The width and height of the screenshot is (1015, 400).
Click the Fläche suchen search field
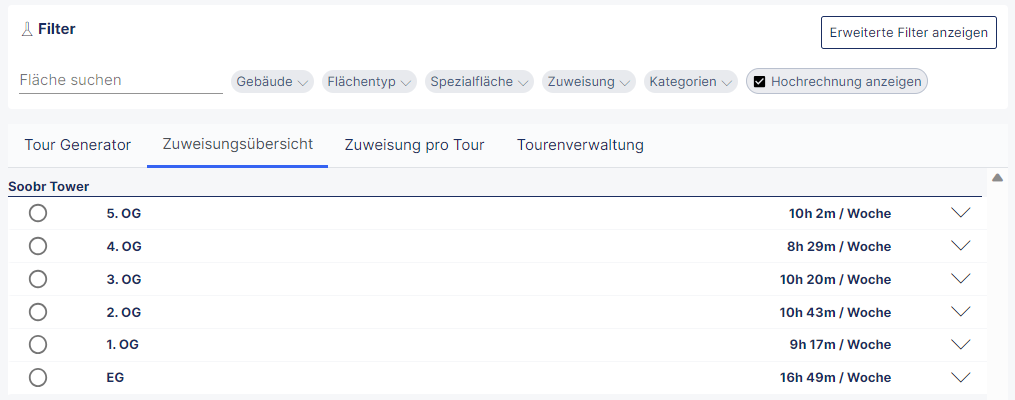120,80
